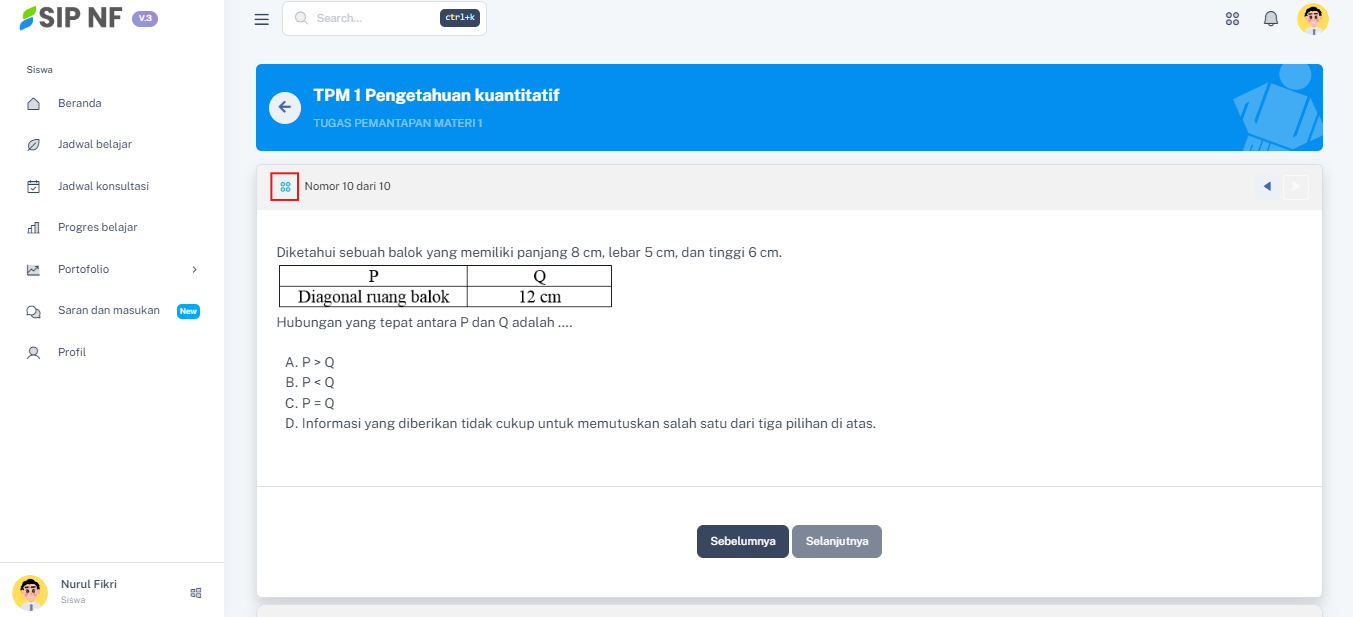Go to Jadwal belajar in sidebar

(x=94, y=144)
